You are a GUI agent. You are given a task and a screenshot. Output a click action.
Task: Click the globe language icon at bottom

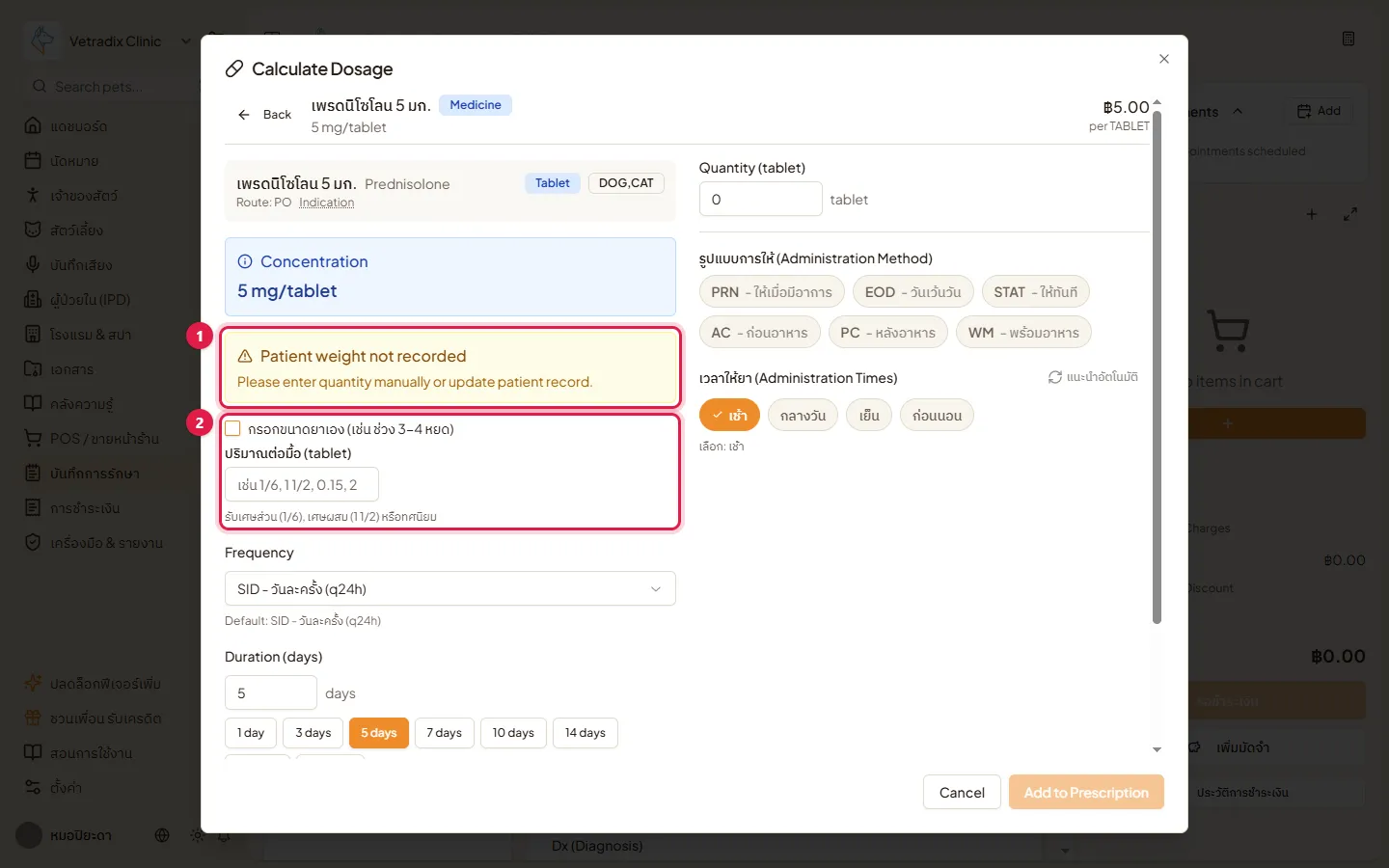[162, 835]
